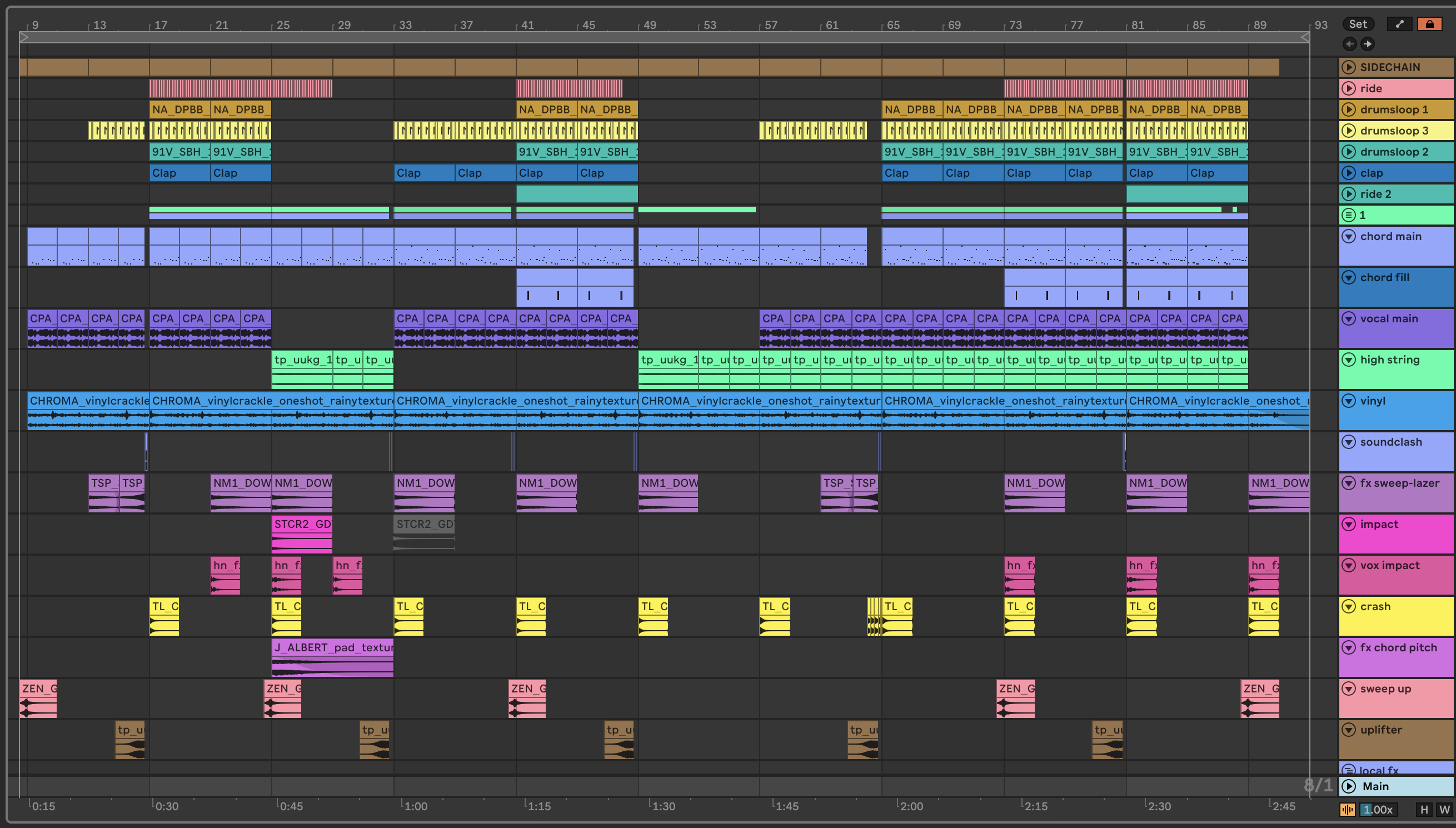Unfold the drumsloop 3 track
The height and width of the screenshot is (828, 1456).
(1349, 131)
